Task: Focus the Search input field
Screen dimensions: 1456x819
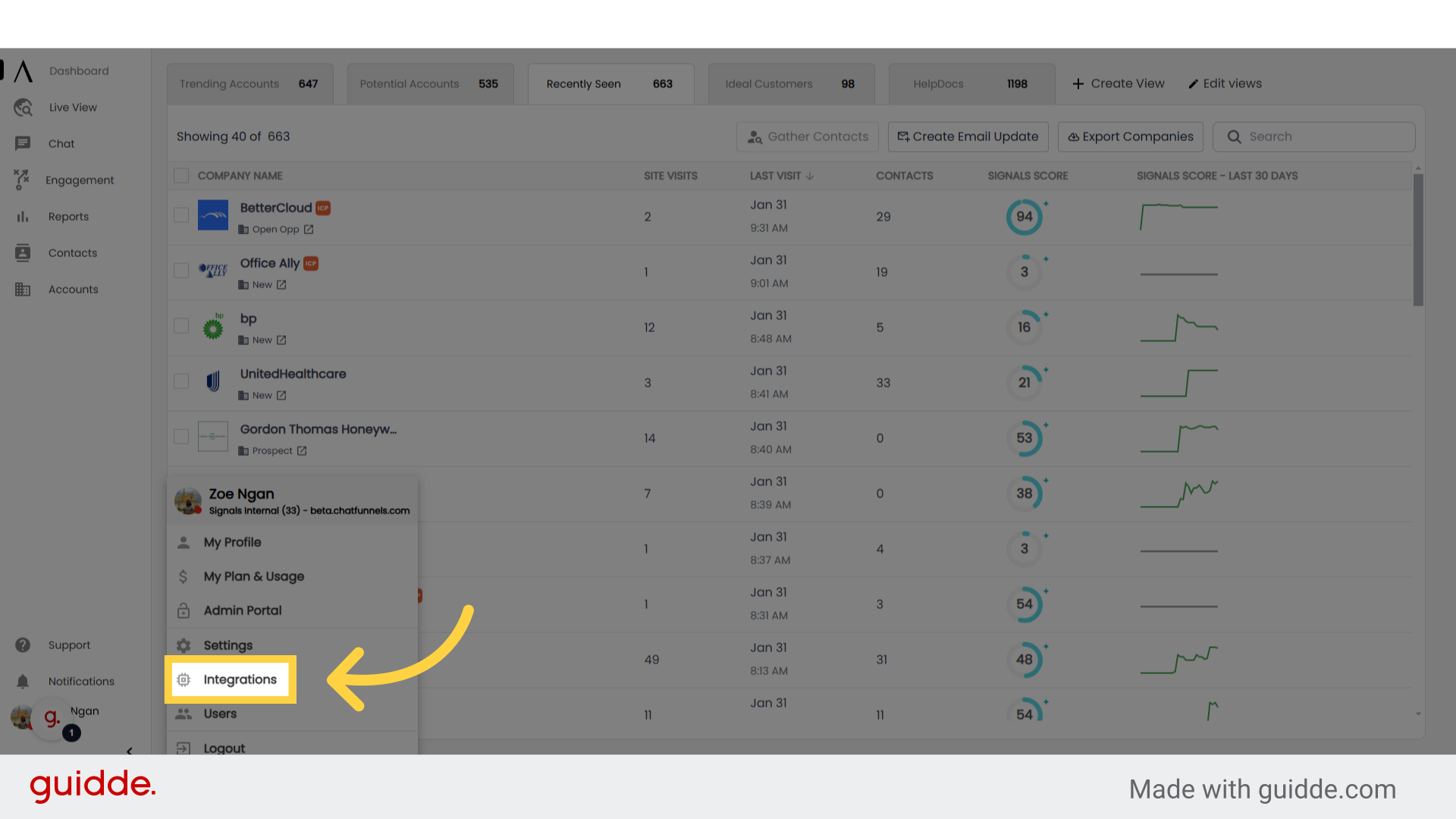Action: (x=1314, y=136)
